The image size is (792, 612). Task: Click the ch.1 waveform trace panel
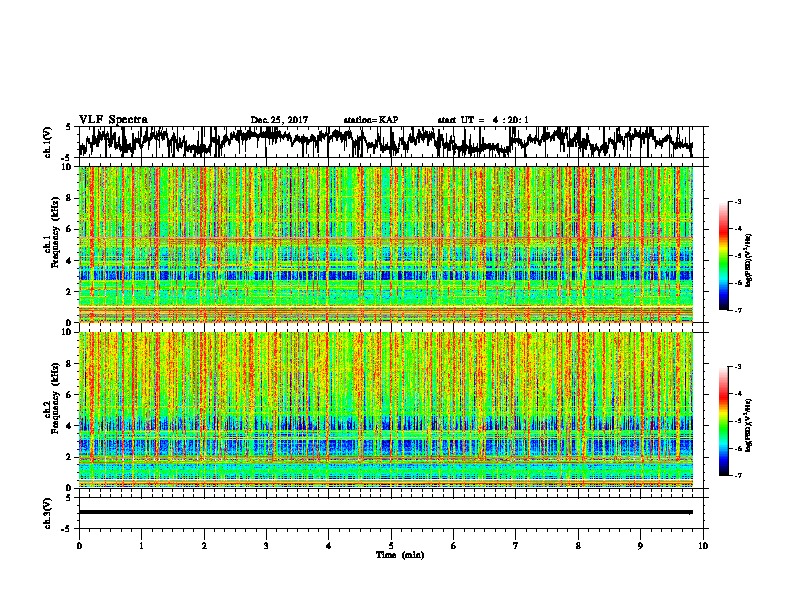391,142
